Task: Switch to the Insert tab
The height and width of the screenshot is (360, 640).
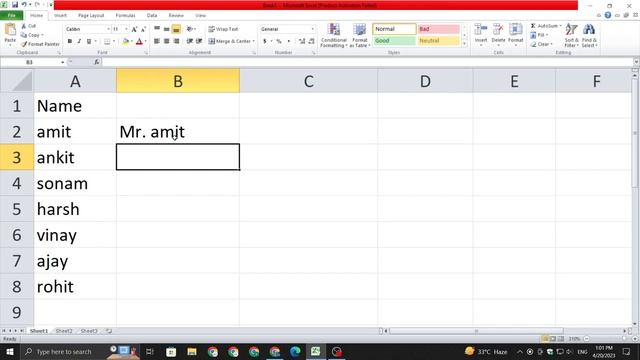Action: pyautogui.click(x=60, y=16)
